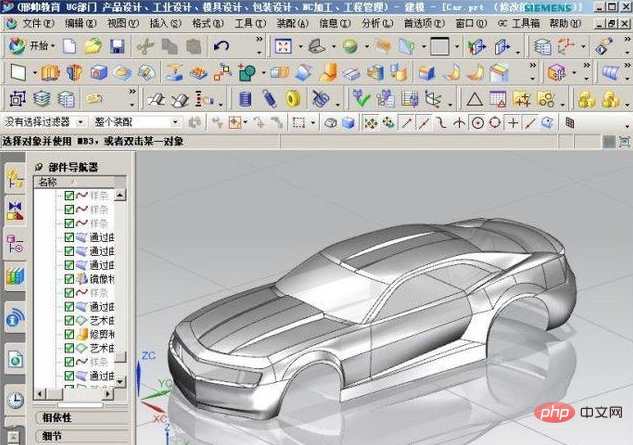Expand the overflow chevron after the Undo icon
The height and width of the screenshot is (445, 633).
(x=259, y=39)
